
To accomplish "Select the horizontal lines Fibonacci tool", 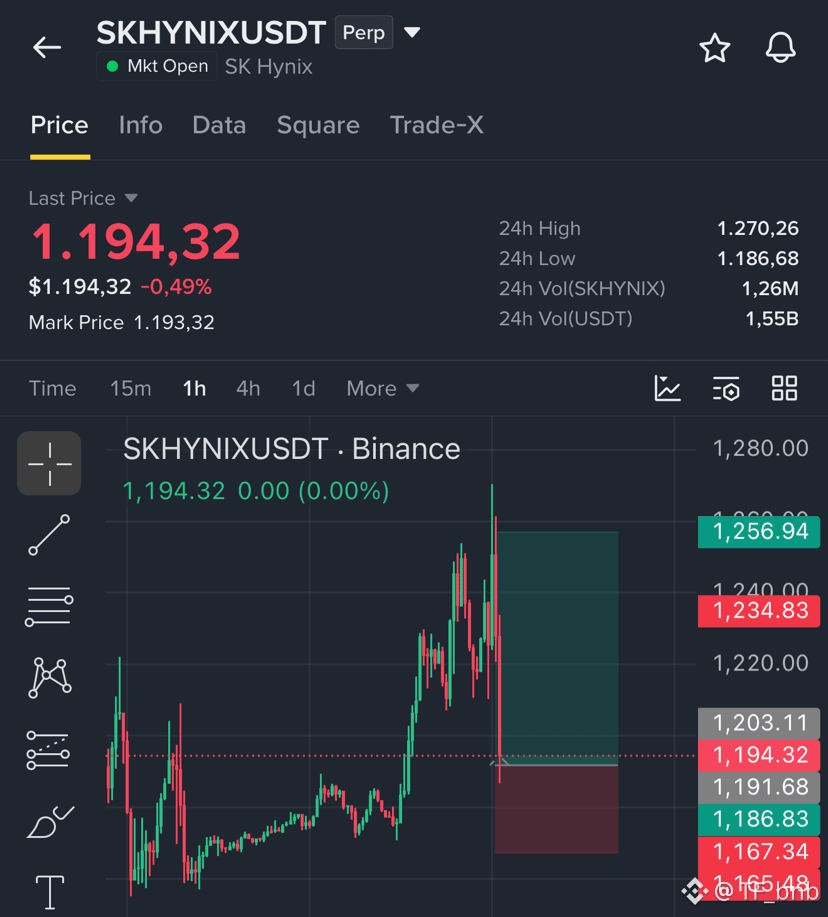I will [49, 606].
